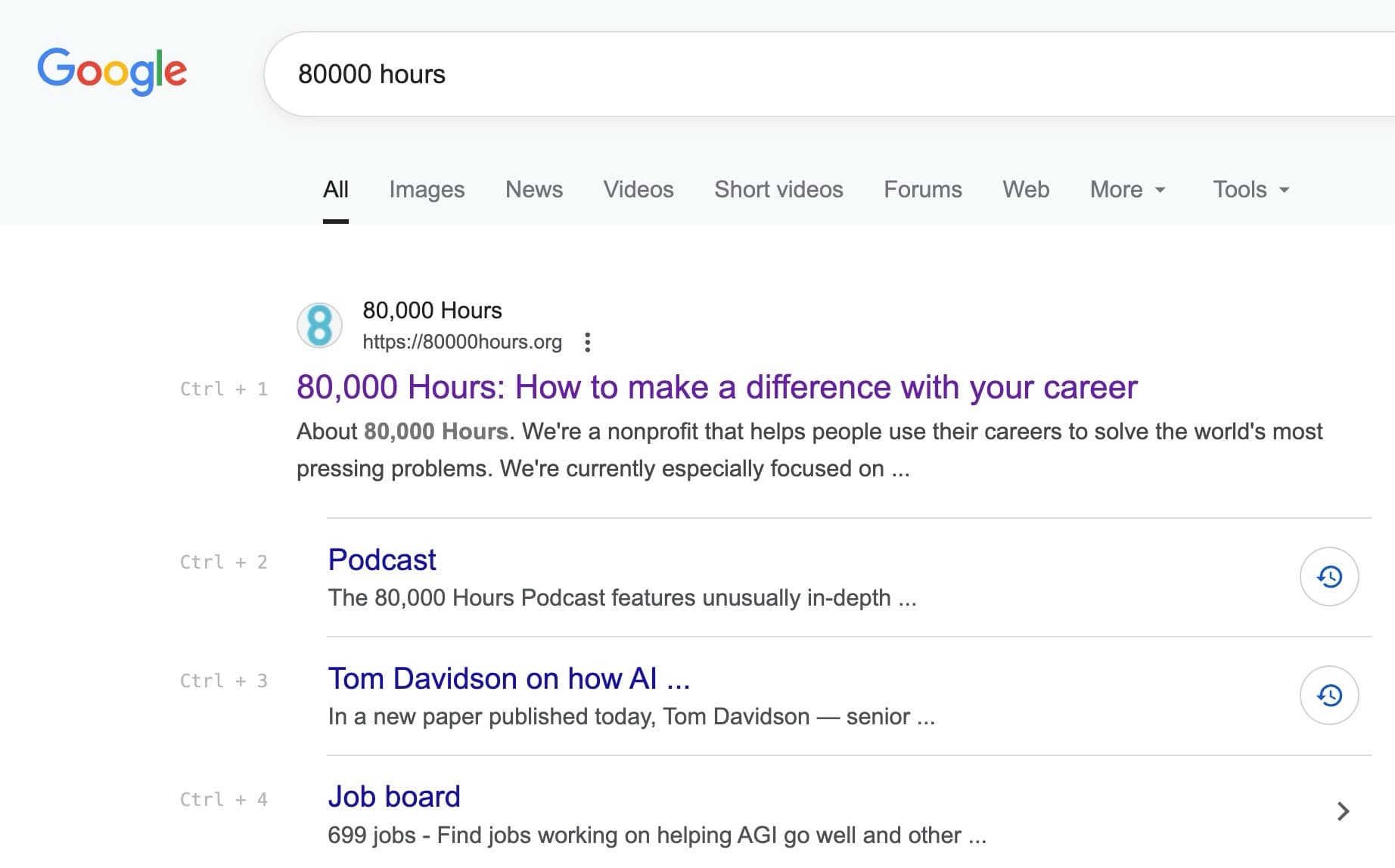Click the https://80000hours.org URL text
Screen dimensions: 1395x868
[x=462, y=342]
